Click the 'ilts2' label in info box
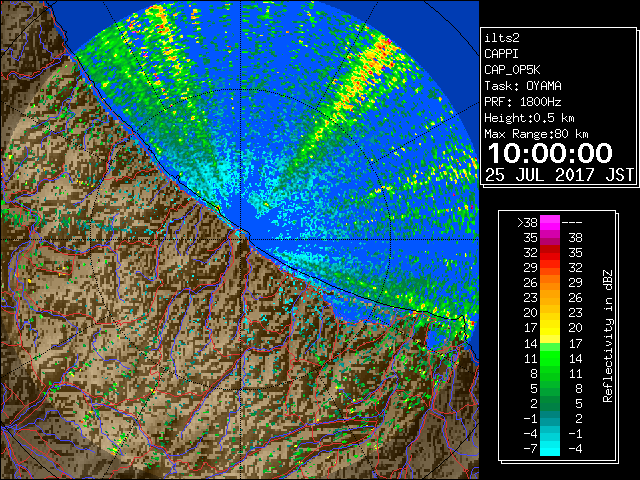 click(502, 38)
